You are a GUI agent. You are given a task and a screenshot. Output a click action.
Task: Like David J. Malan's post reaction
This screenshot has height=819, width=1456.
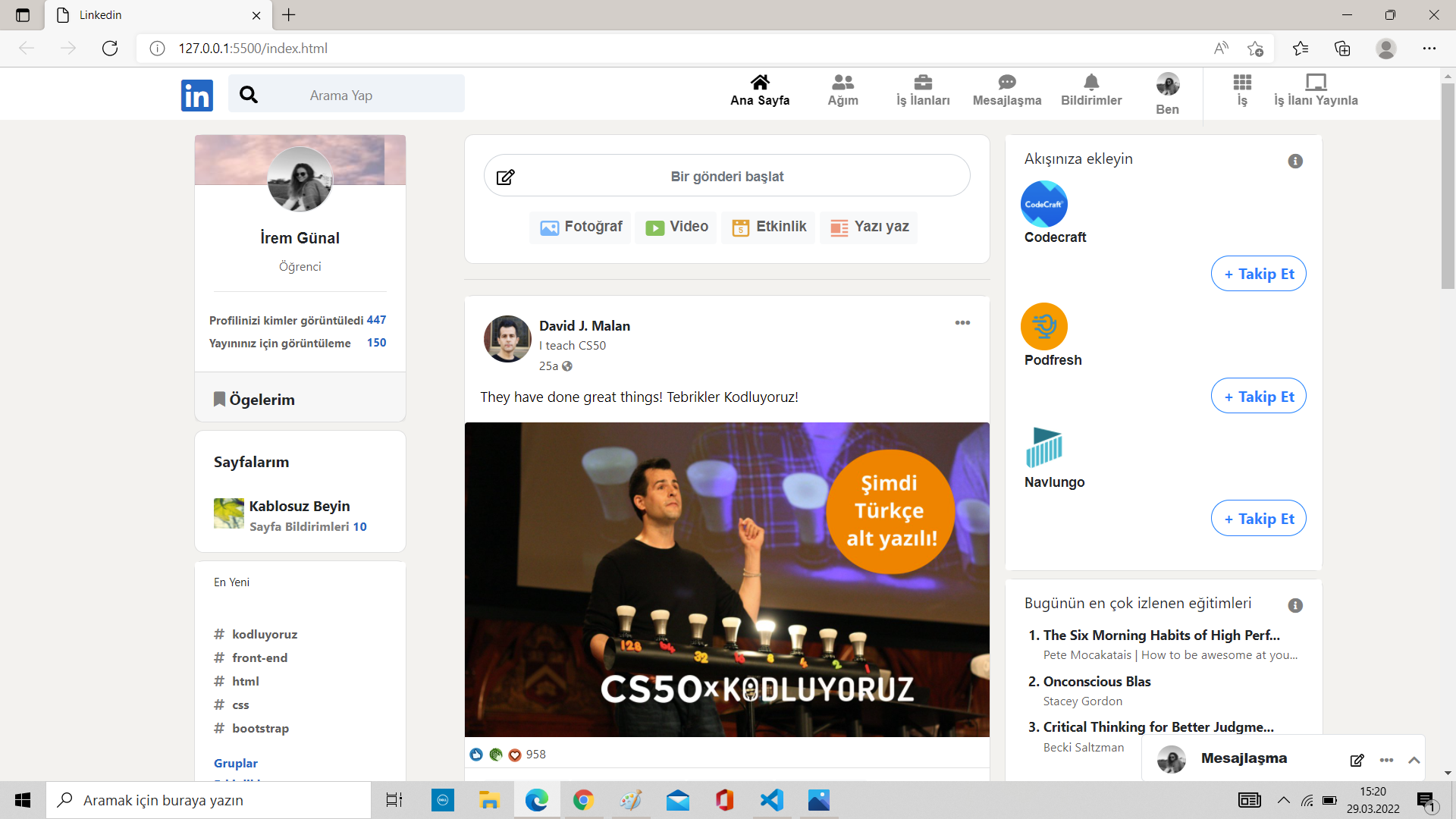point(476,754)
